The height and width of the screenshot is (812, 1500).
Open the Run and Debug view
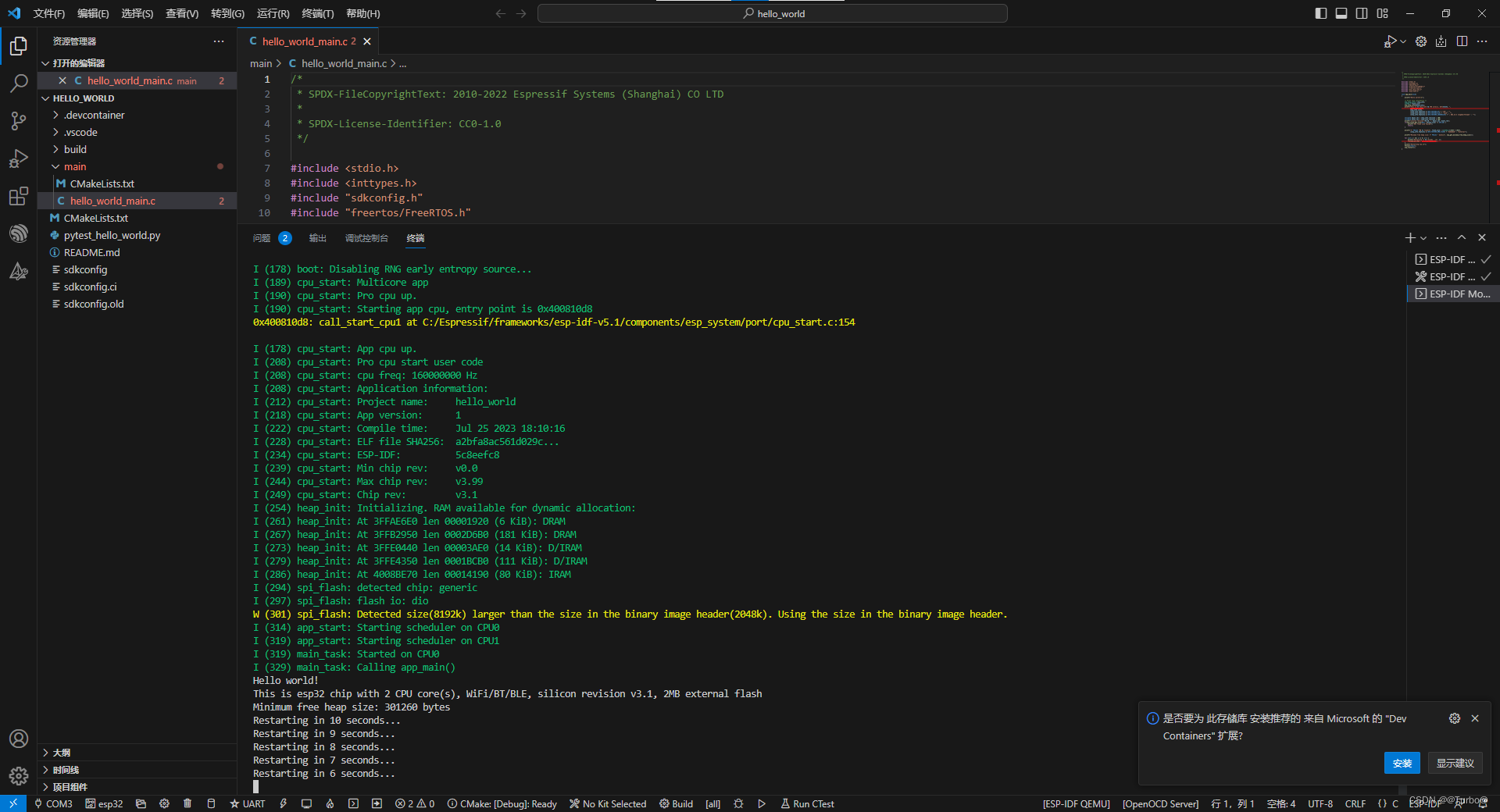point(19,158)
